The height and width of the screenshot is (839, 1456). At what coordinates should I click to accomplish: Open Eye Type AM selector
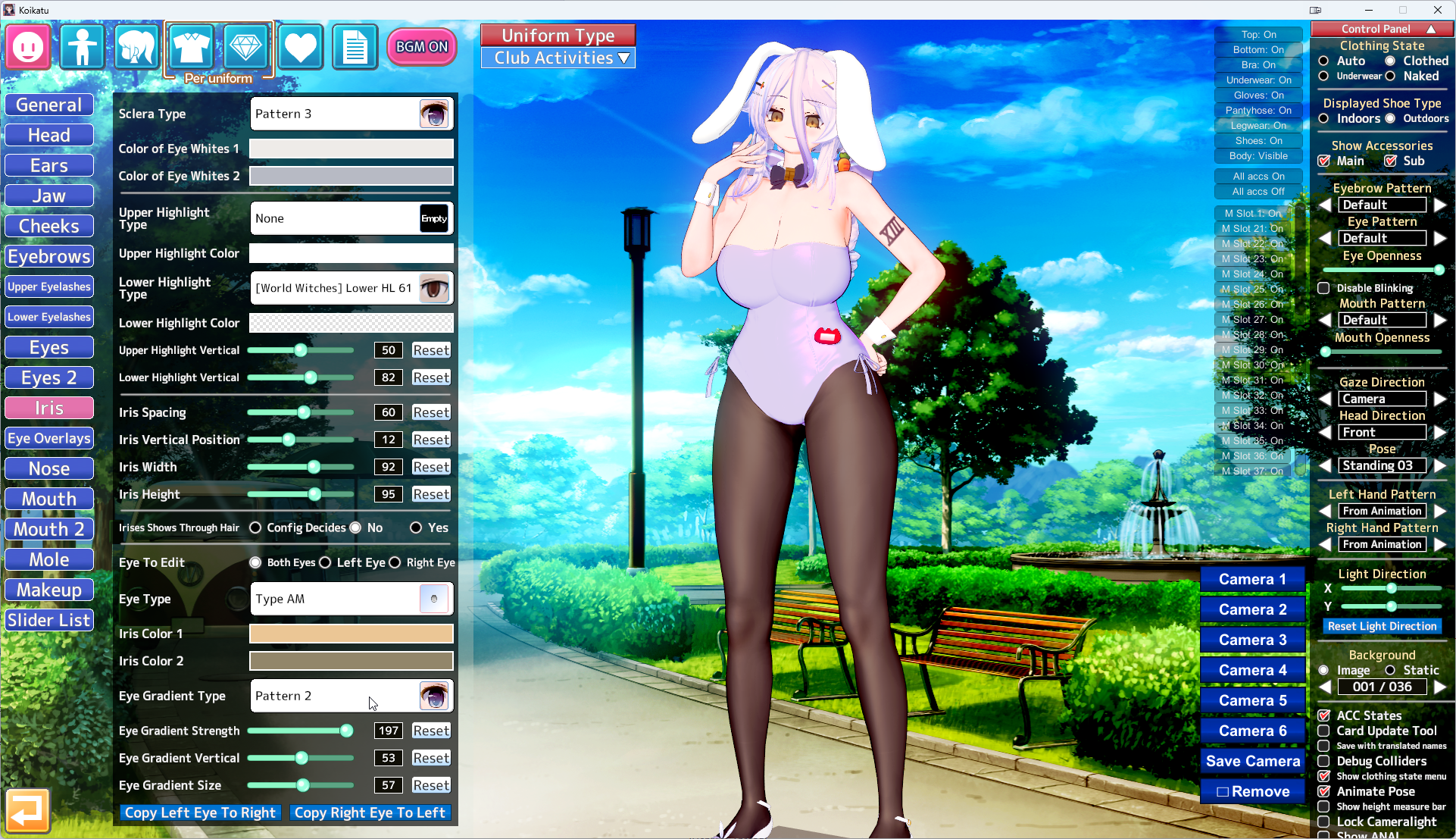(x=352, y=599)
